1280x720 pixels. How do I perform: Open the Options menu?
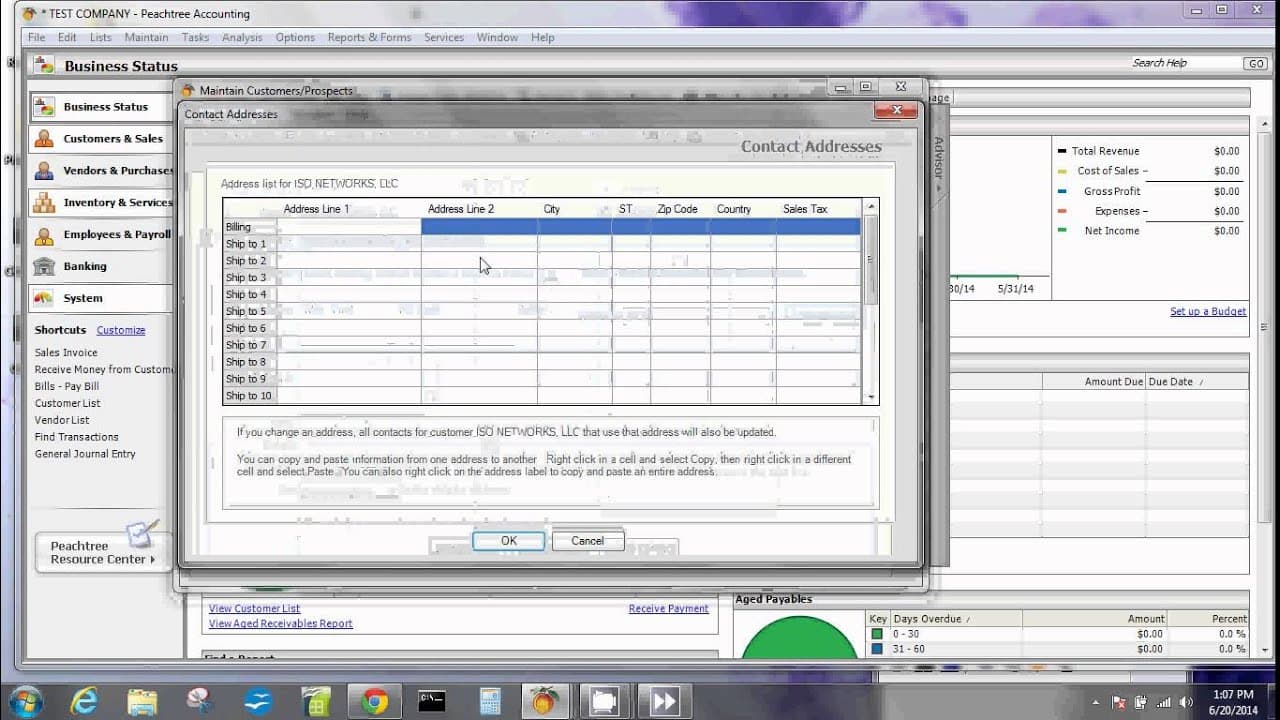(295, 37)
